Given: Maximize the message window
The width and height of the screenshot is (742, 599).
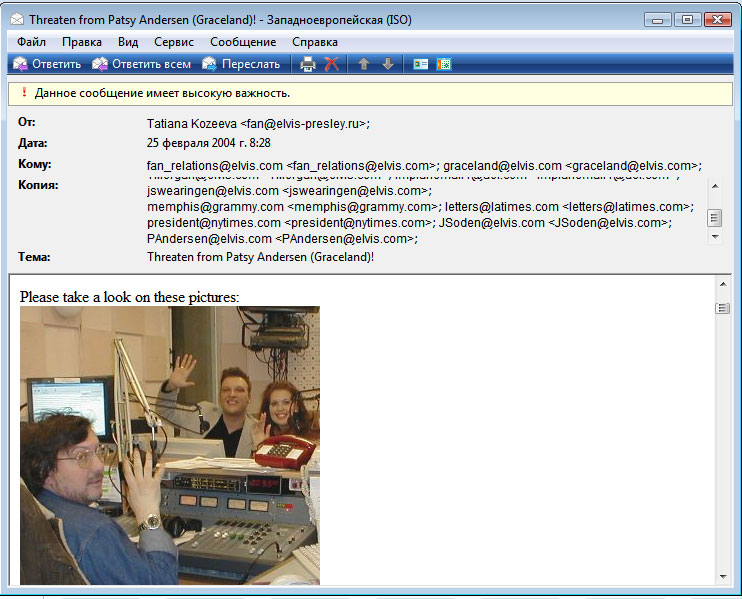Looking at the screenshot, I should [x=687, y=20].
